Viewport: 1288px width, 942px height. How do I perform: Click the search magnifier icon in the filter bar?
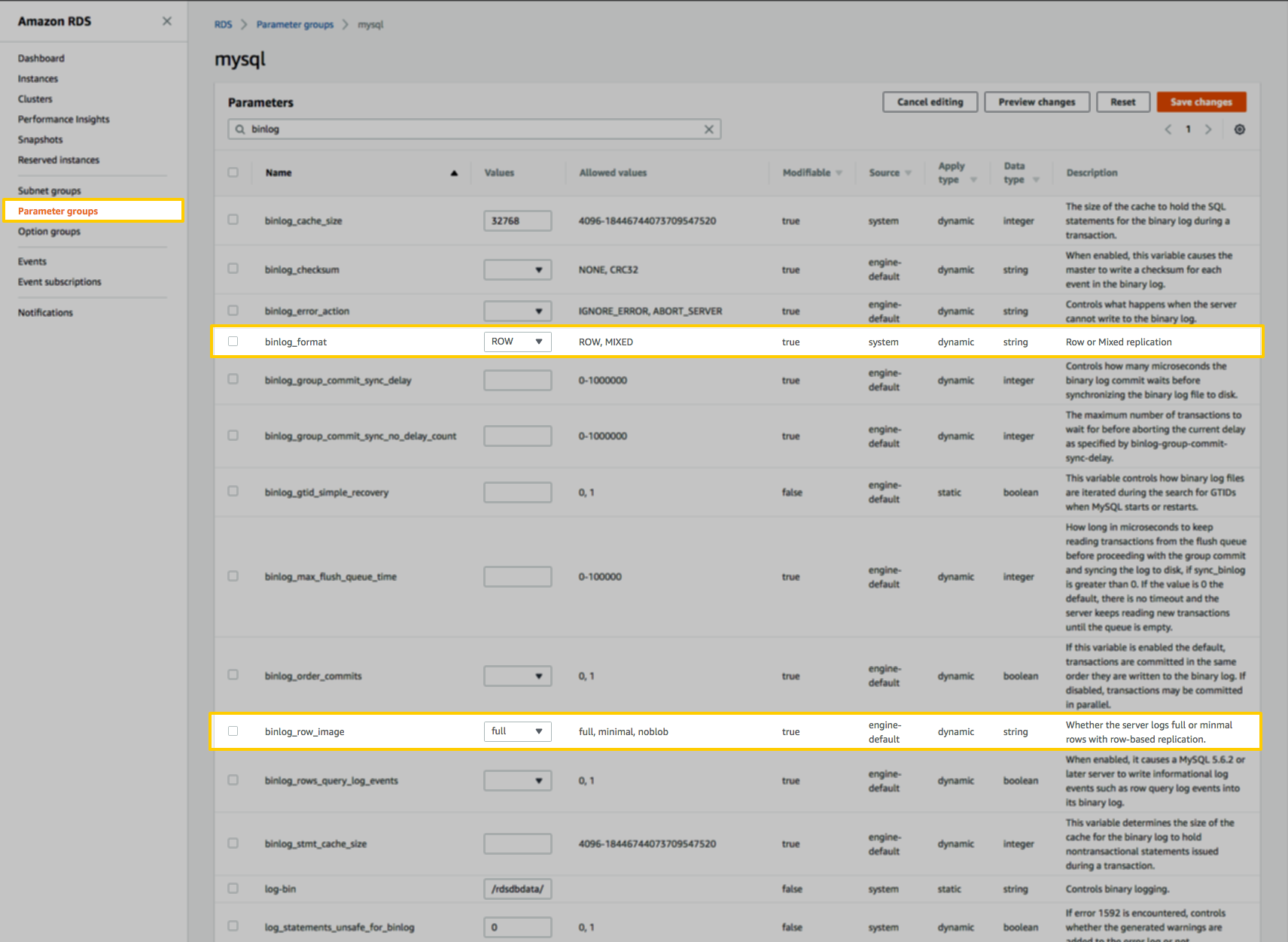[238, 129]
